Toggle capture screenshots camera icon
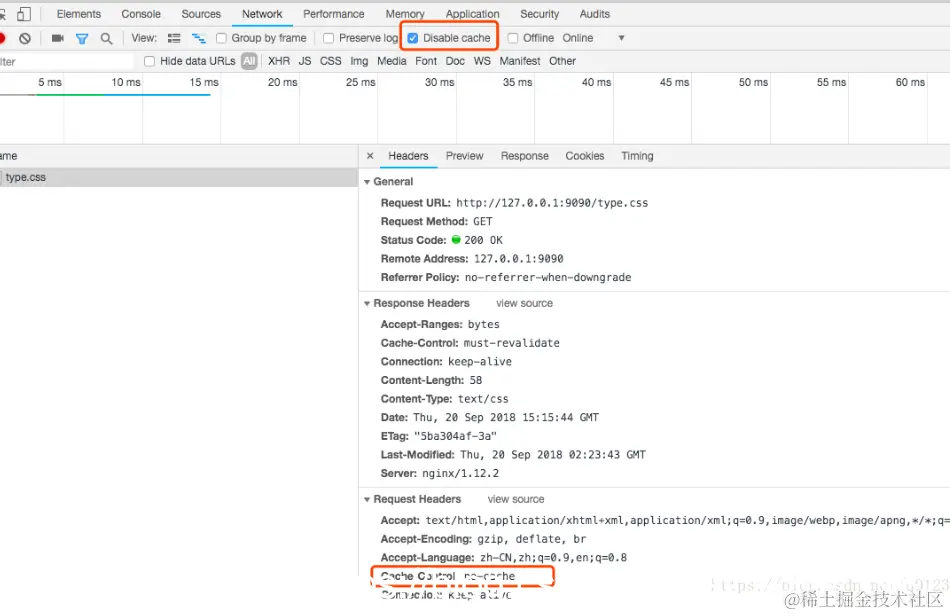Screen dimensions: 950x616 58,38
